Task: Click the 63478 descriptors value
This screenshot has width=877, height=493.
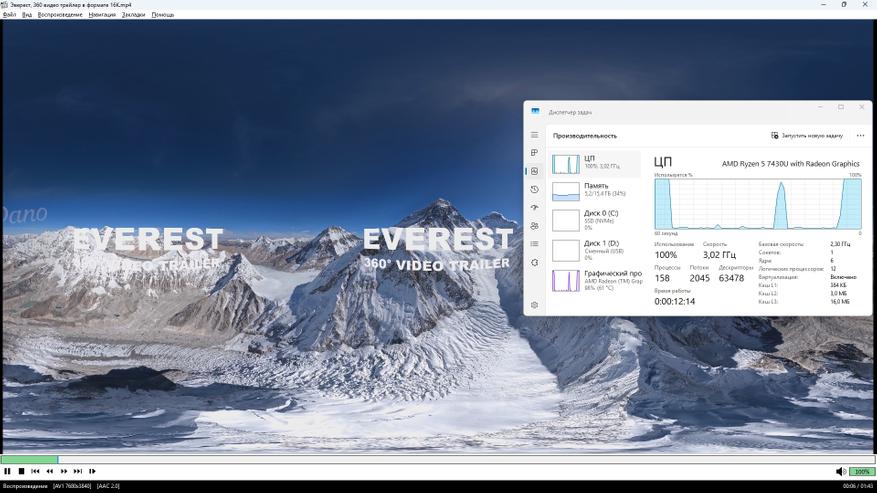Action: point(731,278)
